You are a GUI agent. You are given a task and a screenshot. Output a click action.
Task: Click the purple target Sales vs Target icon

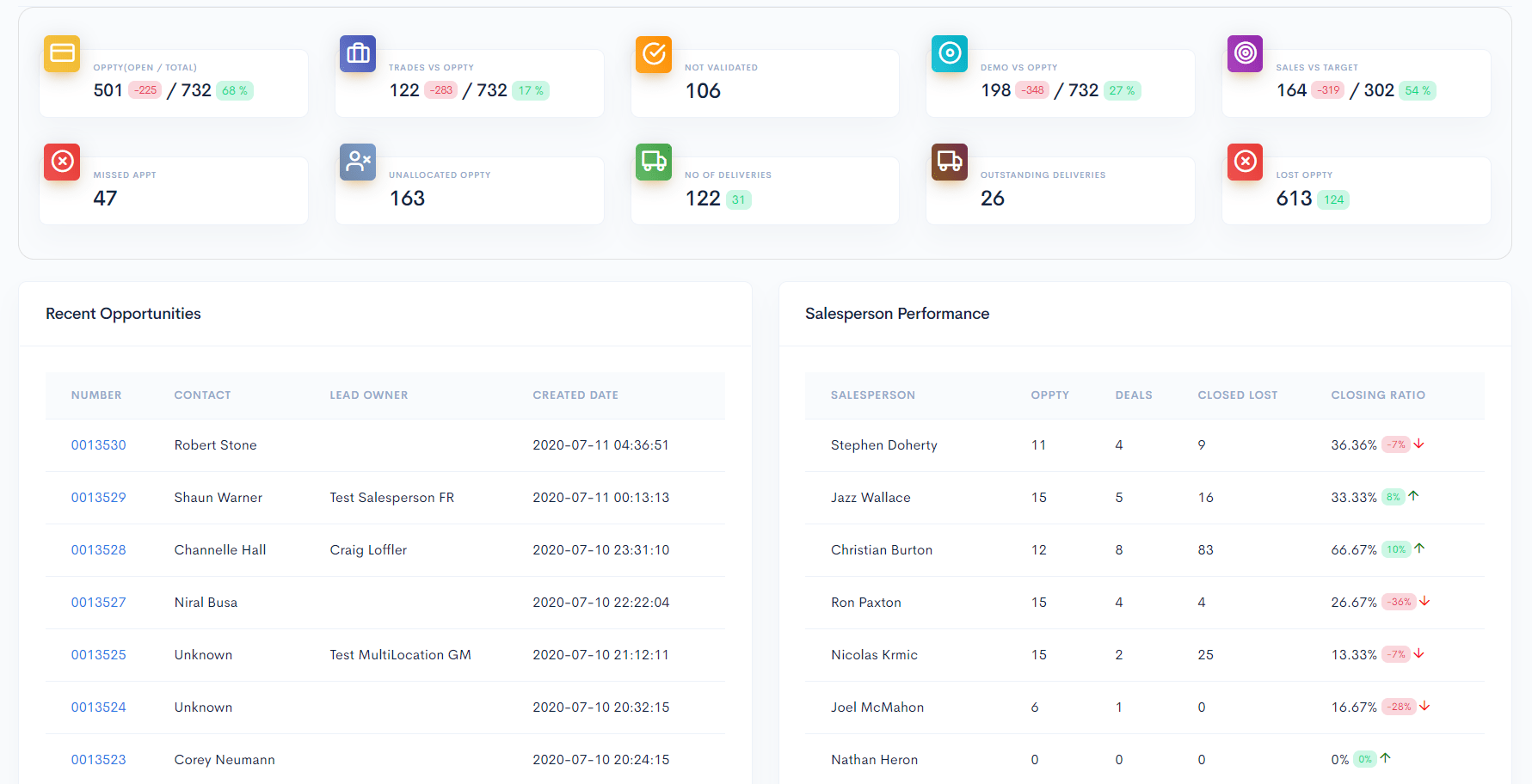[x=1245, y=53]
